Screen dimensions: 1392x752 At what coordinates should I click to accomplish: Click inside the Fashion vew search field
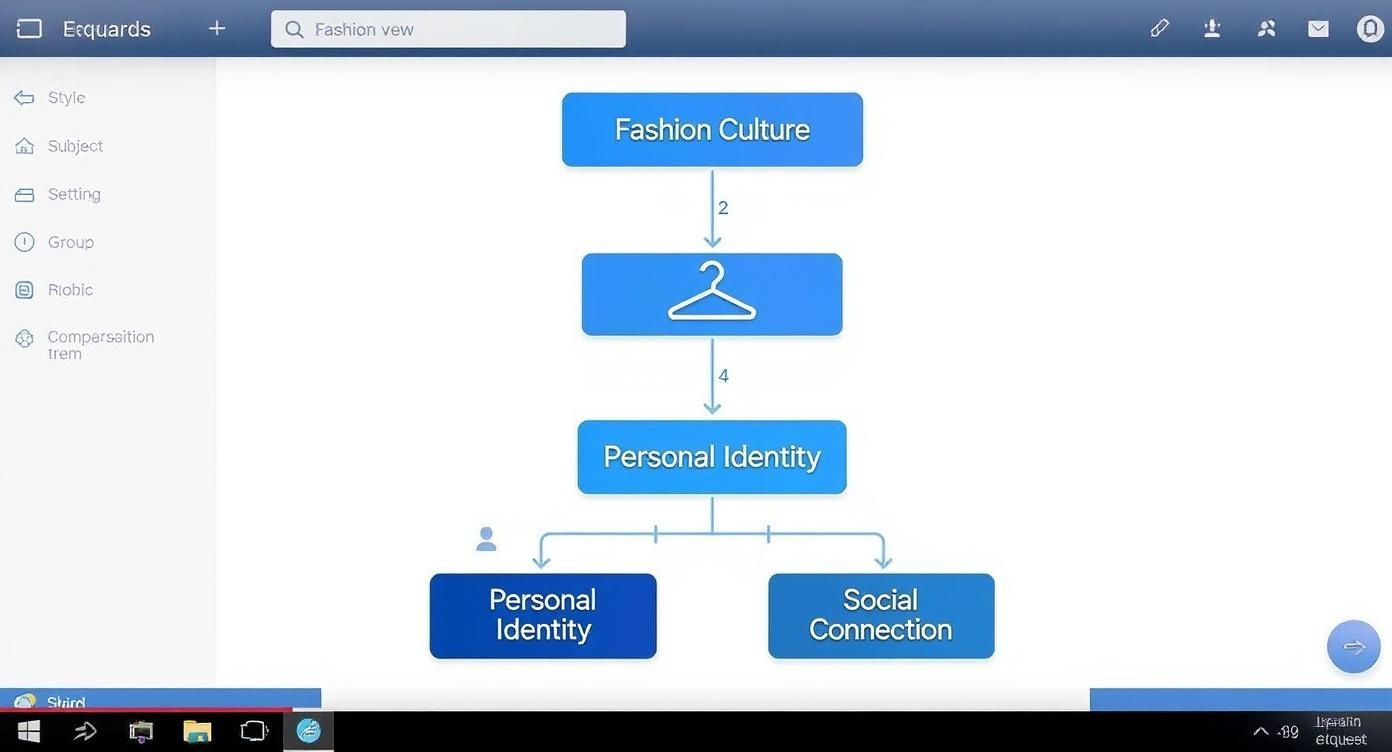(x=447, y=29)
